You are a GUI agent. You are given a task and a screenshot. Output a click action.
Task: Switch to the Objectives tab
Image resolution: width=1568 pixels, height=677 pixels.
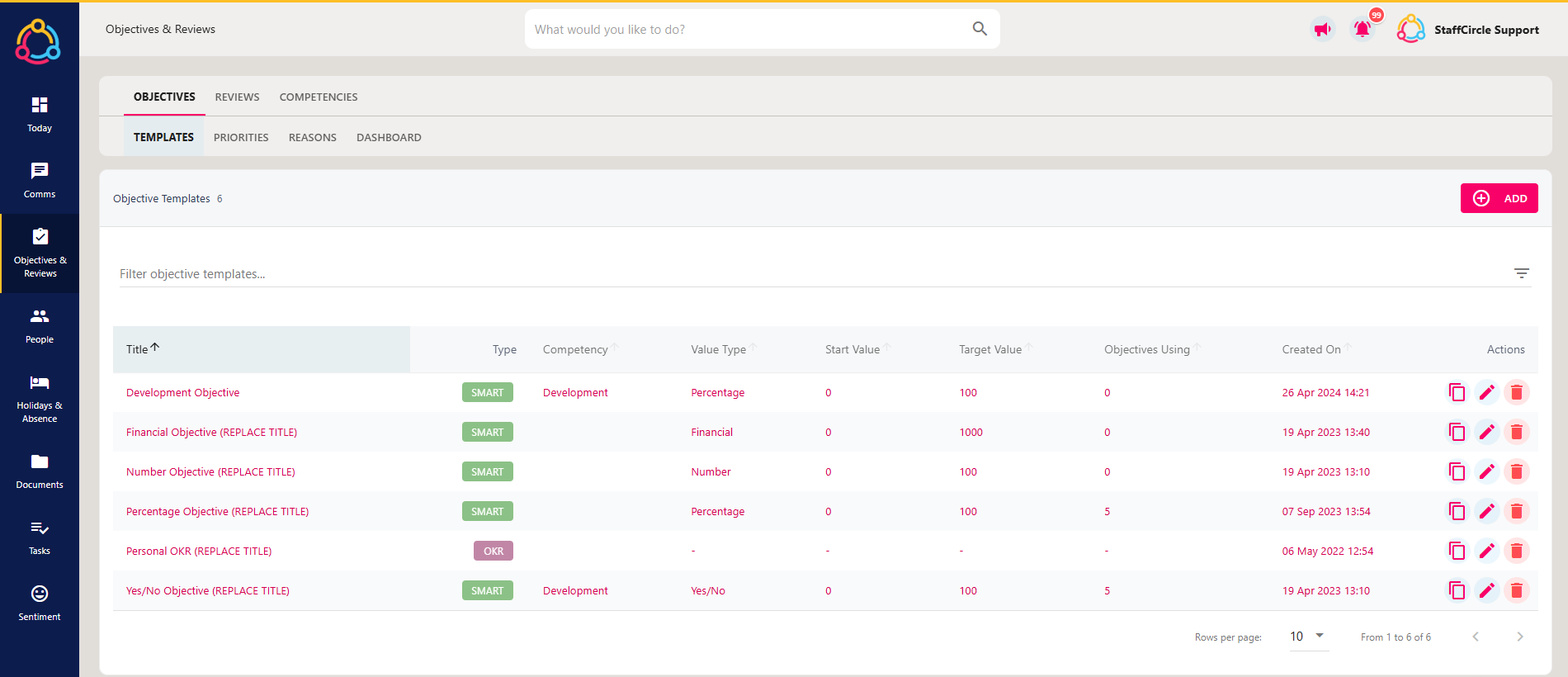[x=164, y=97]
